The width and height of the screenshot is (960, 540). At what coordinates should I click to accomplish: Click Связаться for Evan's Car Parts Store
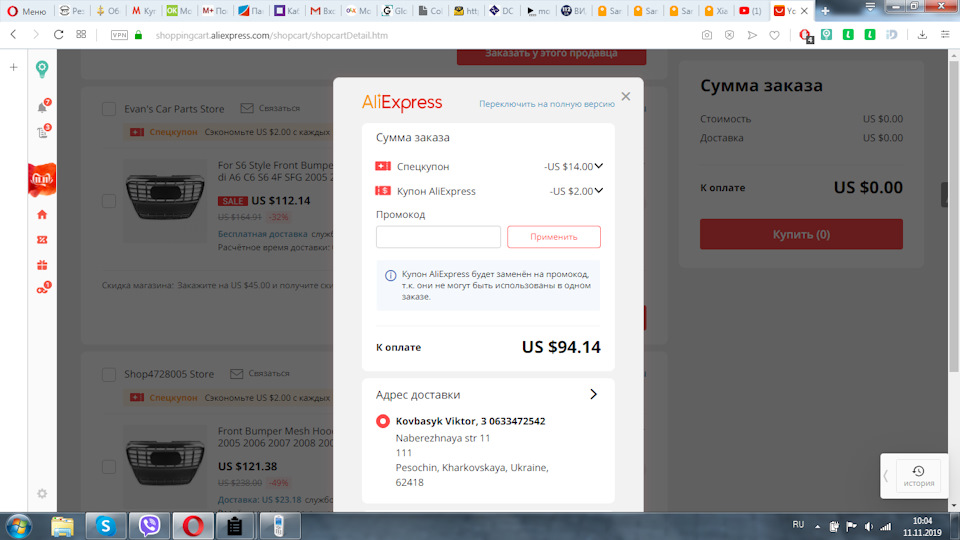point(270,108)
